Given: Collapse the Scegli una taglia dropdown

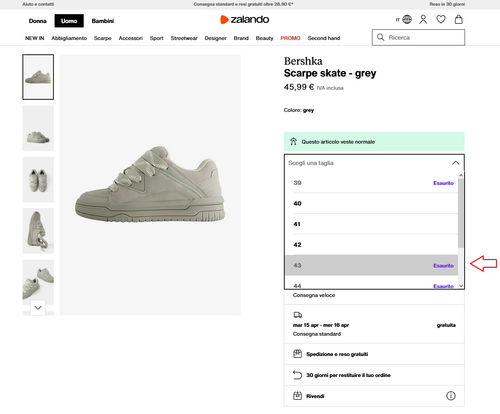Looking at the screenshot, I should coord(455,163).
